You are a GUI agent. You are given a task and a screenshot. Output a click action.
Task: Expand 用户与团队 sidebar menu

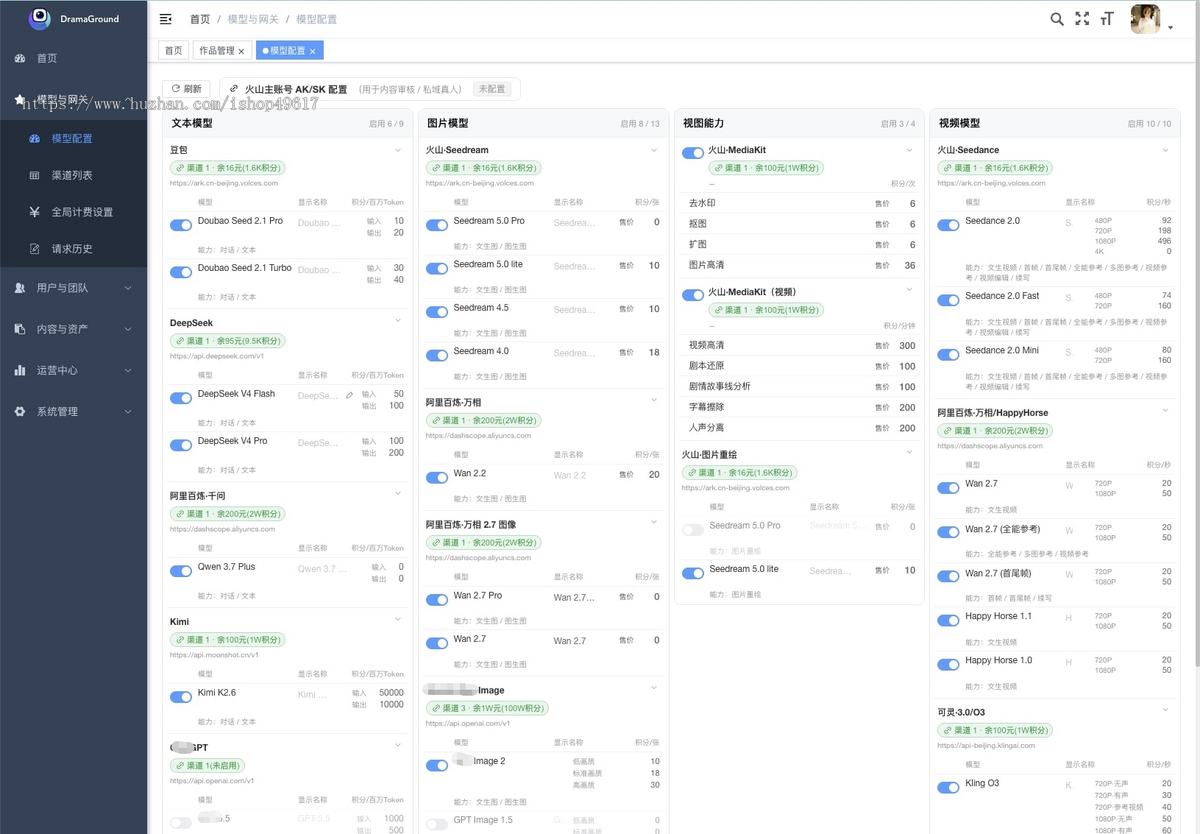(x=73, y=288)
